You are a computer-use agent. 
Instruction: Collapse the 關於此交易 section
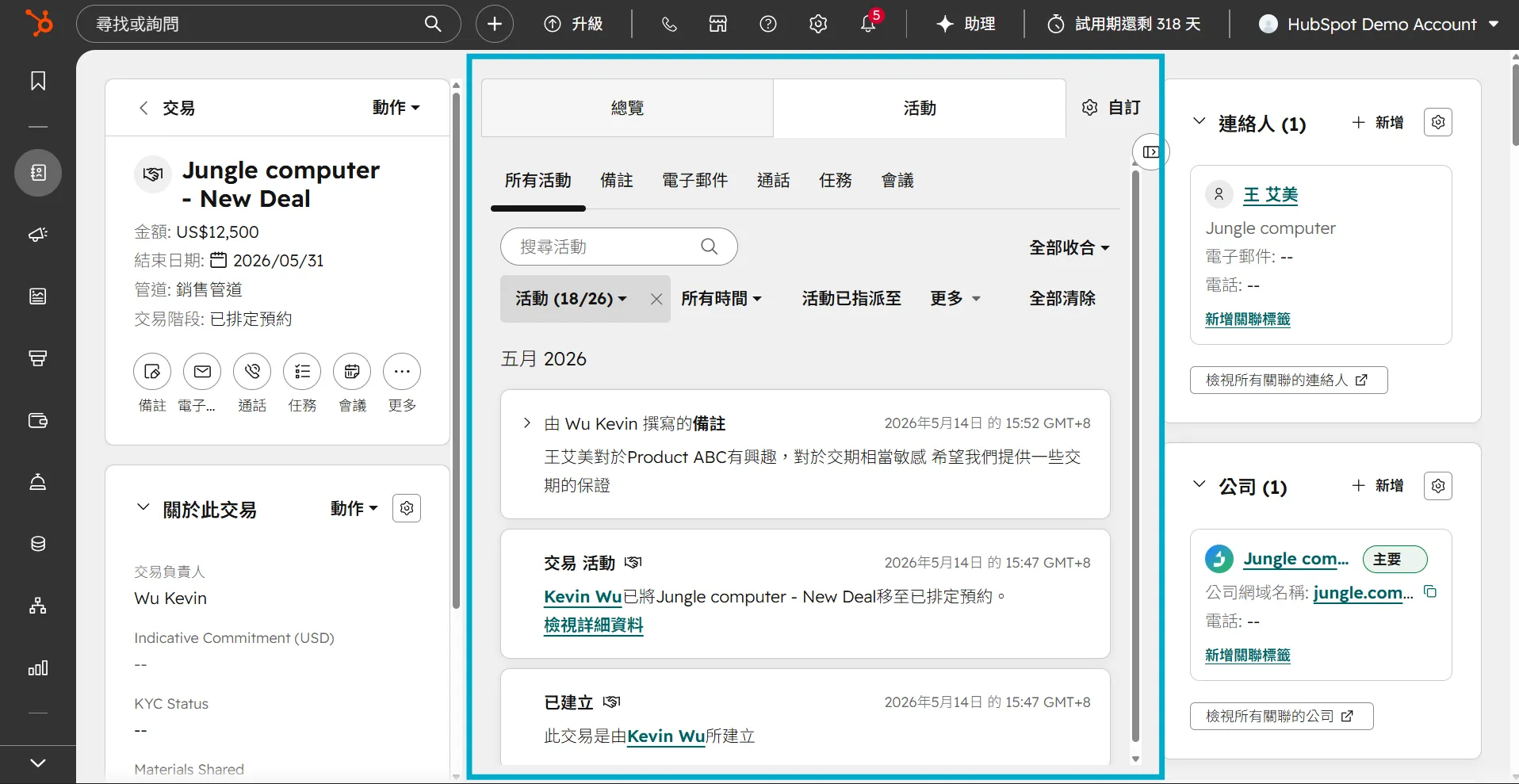pos(143,507)
